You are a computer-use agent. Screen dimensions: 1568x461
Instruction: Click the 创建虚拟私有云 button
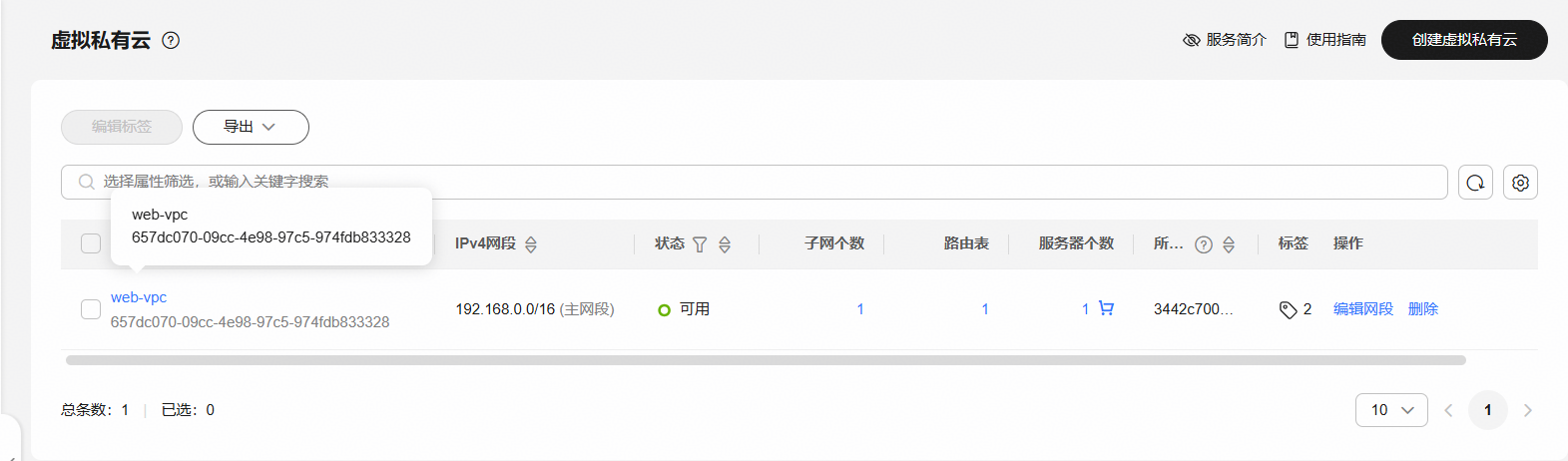(1464, 40)
